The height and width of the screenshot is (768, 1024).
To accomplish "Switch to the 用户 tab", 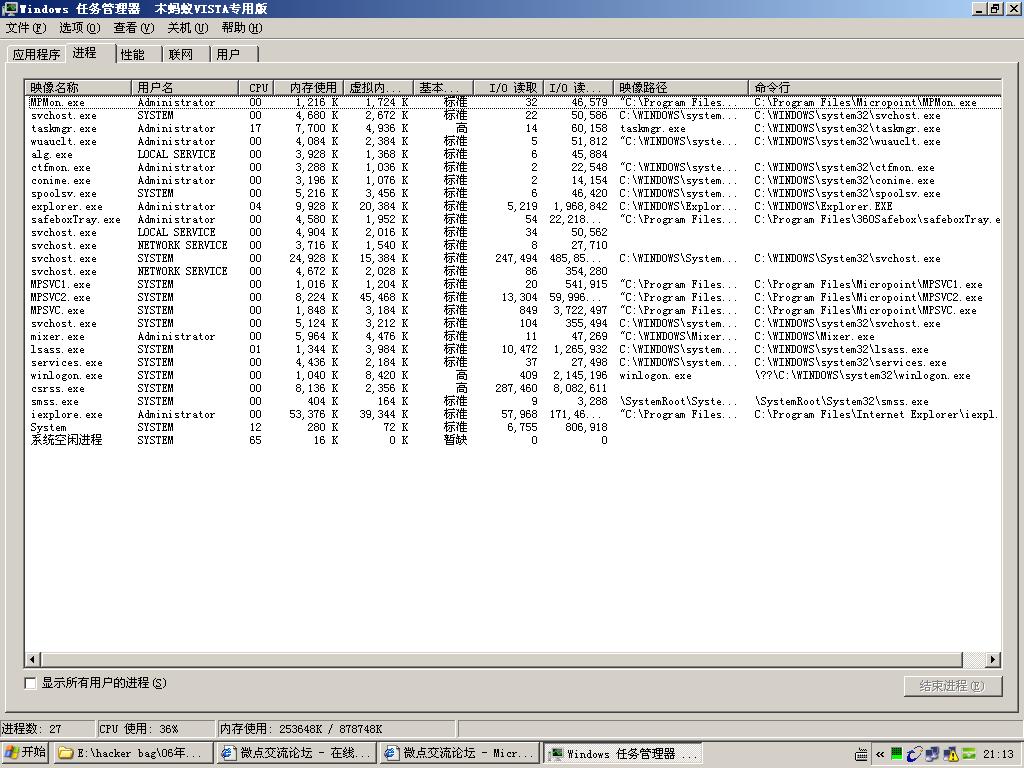I will (234, 55).
